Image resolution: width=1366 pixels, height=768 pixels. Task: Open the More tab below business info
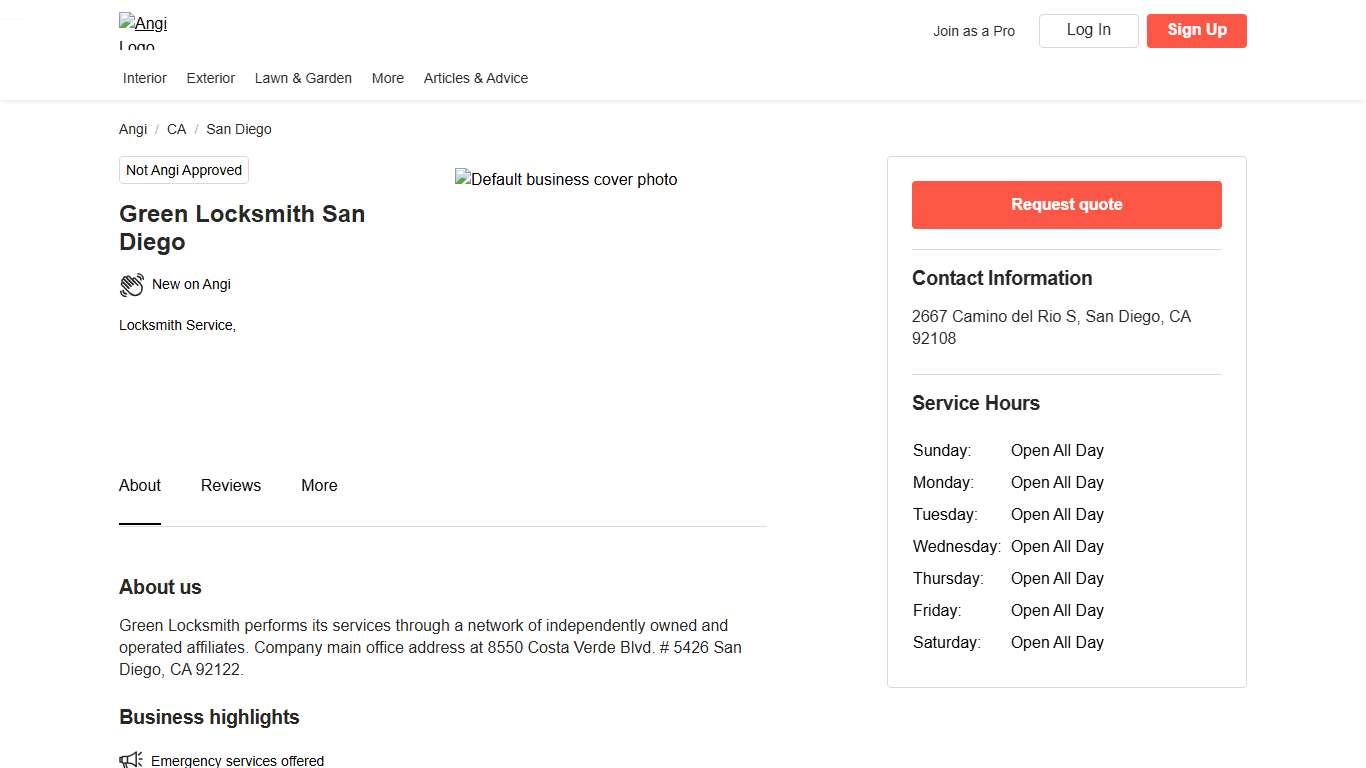point(319,485)
